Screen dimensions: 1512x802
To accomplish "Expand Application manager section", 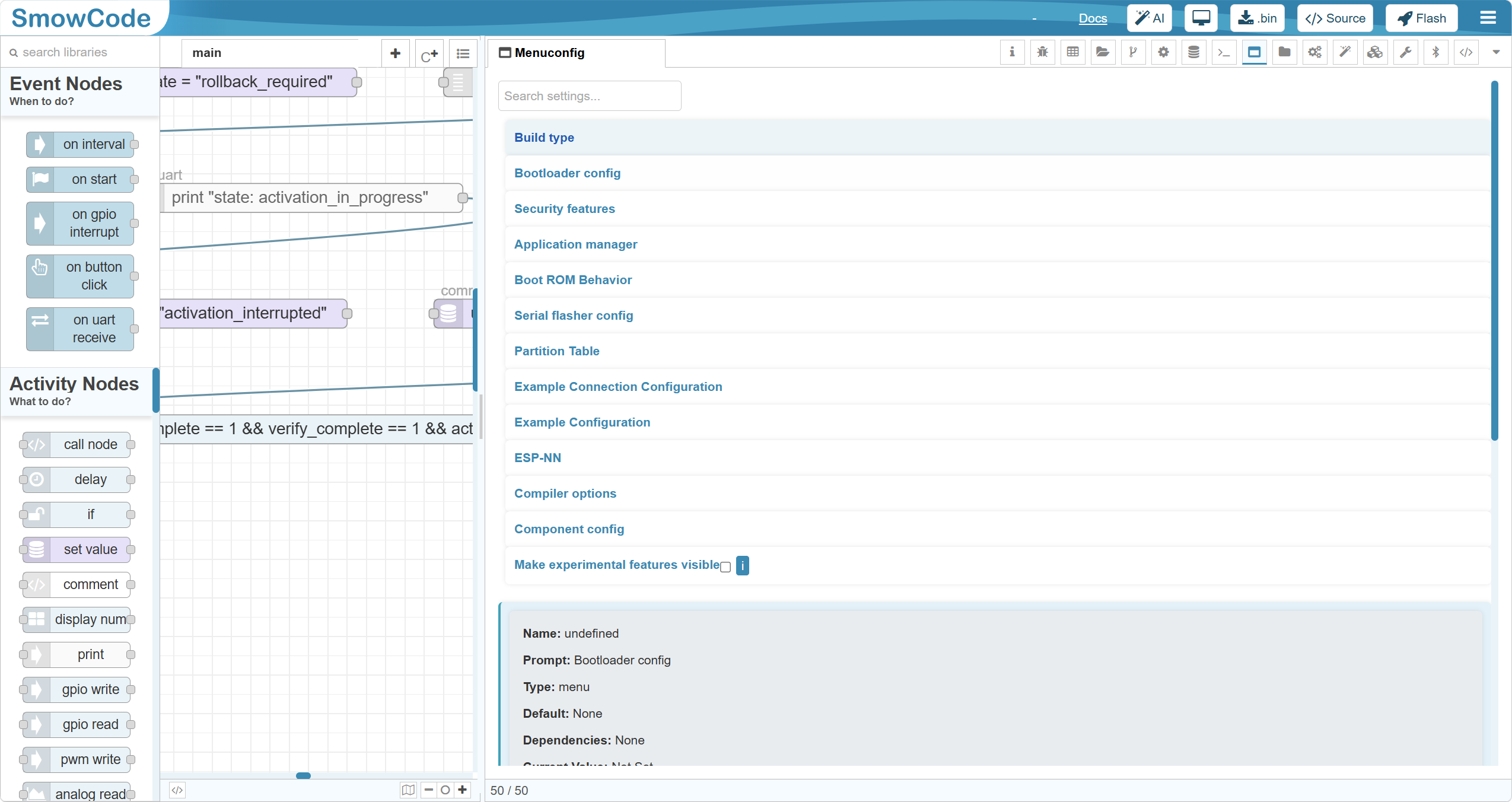I will click(997, 244).
